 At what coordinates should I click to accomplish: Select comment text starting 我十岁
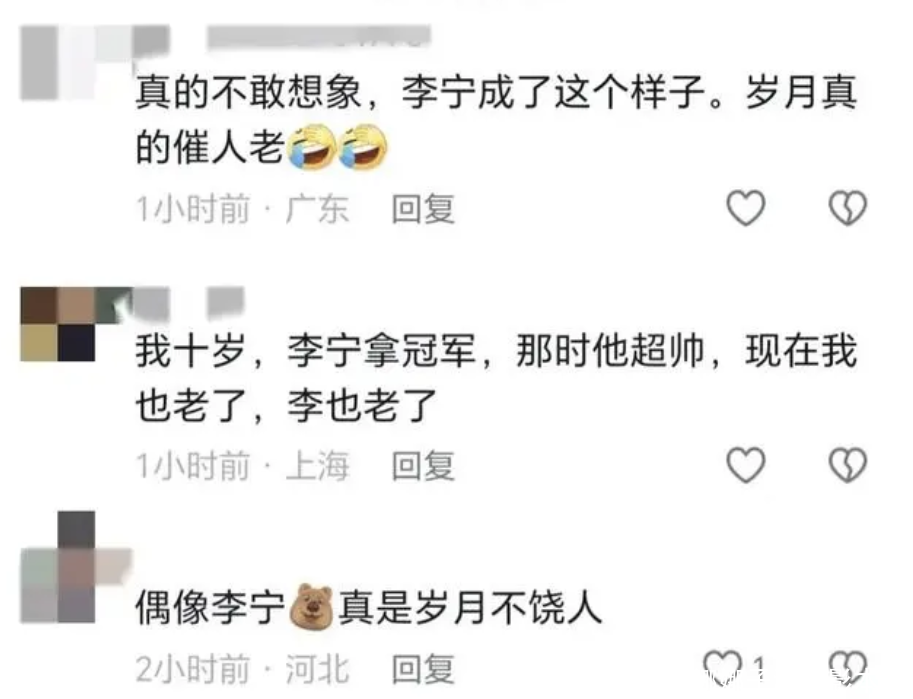click(496, 377)
